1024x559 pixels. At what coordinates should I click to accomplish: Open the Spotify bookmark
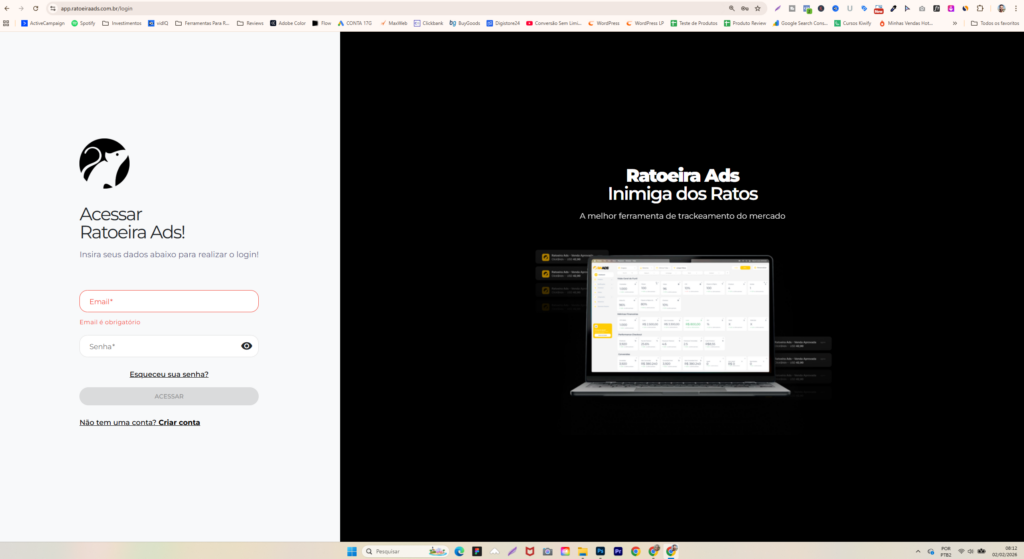pyautogui.click(x=84, y=23)
